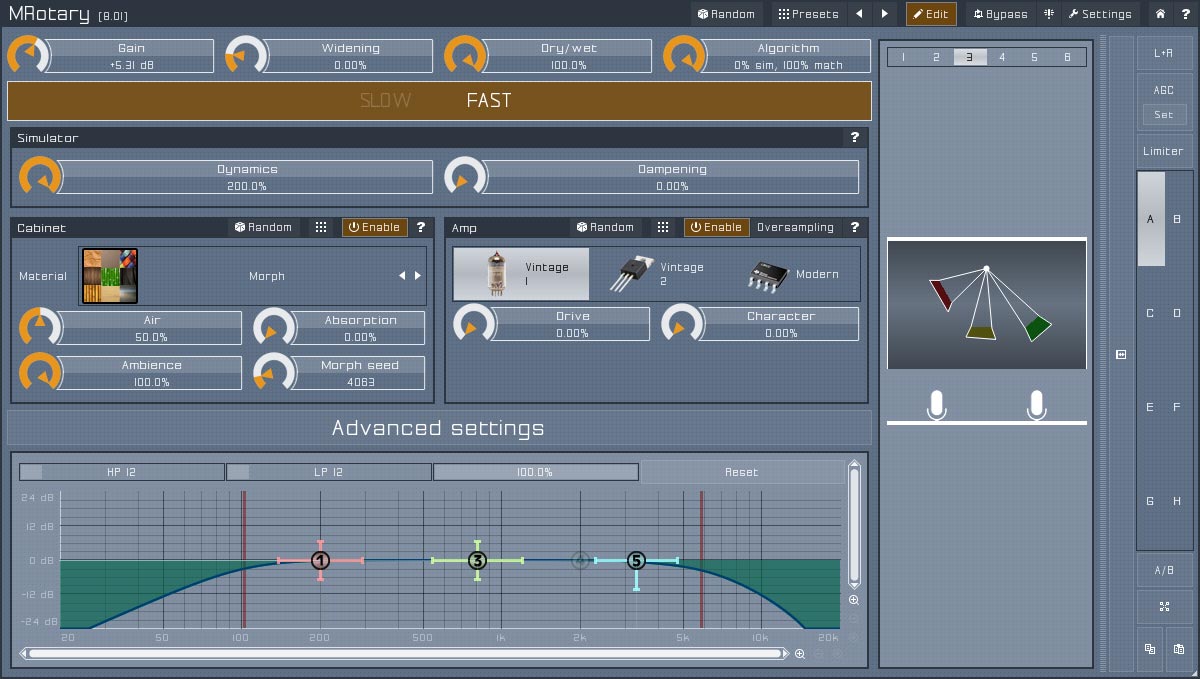This screenshot has height=679, width=1200.
Task: Open the help question mark in the title bar
Action: [1184, 14]
